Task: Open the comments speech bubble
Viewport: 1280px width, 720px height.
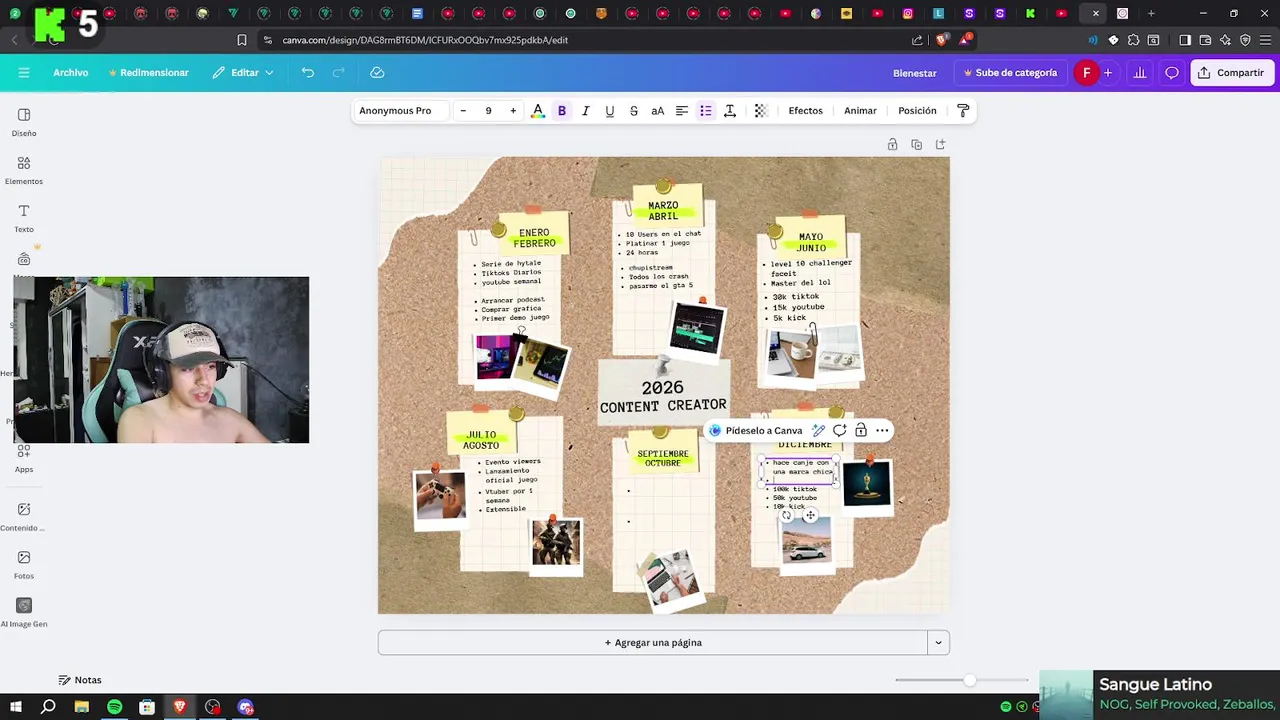Action: coord(1172,73)
